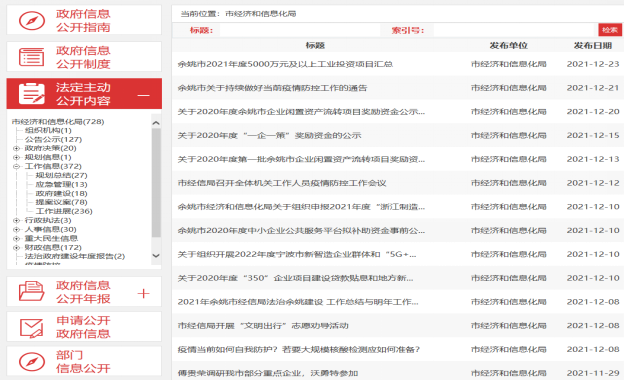The height and width of the screenshot is (380, 625).
Task: Open article 关于2020年度"350"企业项目建设贷款贴息
Action: pos(295,278)
